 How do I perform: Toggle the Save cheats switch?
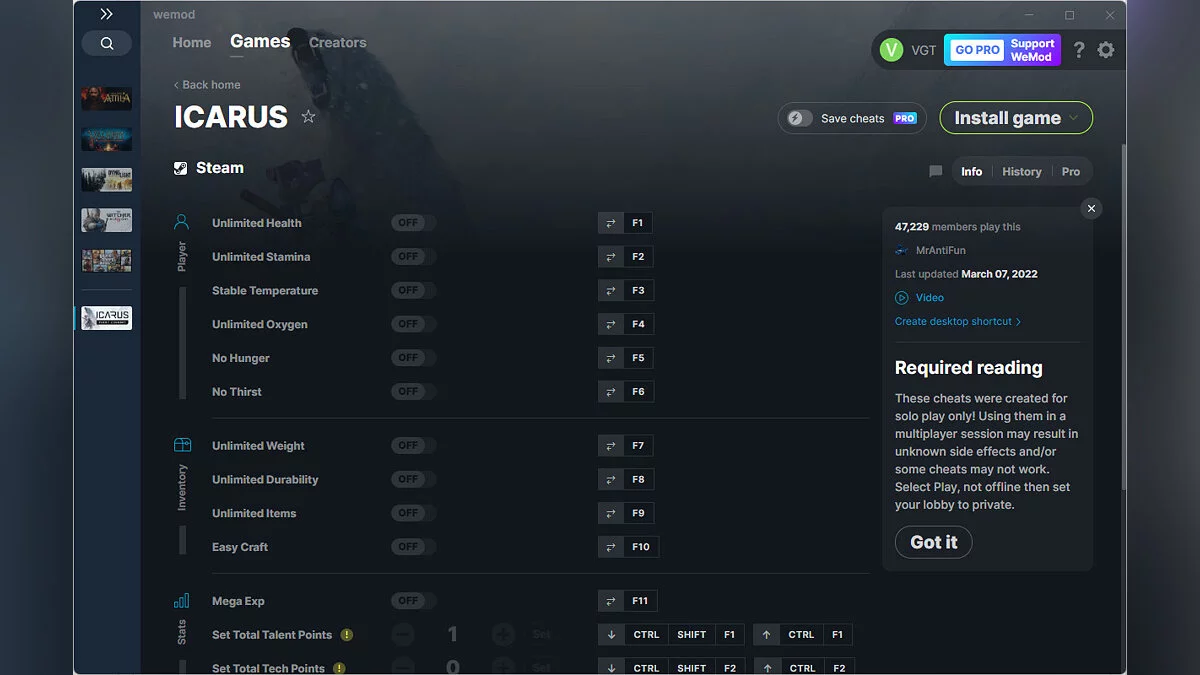(797, 118)
